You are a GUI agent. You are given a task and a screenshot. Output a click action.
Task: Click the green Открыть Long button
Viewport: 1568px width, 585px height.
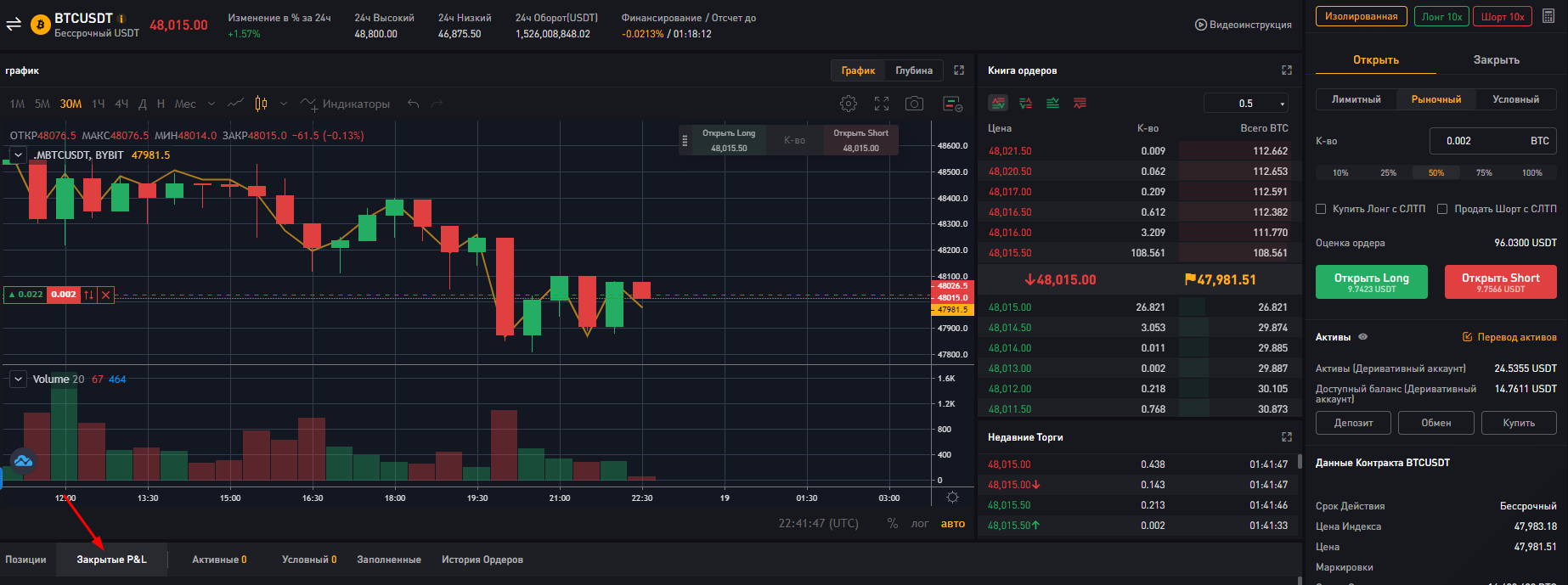point(1371,282)
